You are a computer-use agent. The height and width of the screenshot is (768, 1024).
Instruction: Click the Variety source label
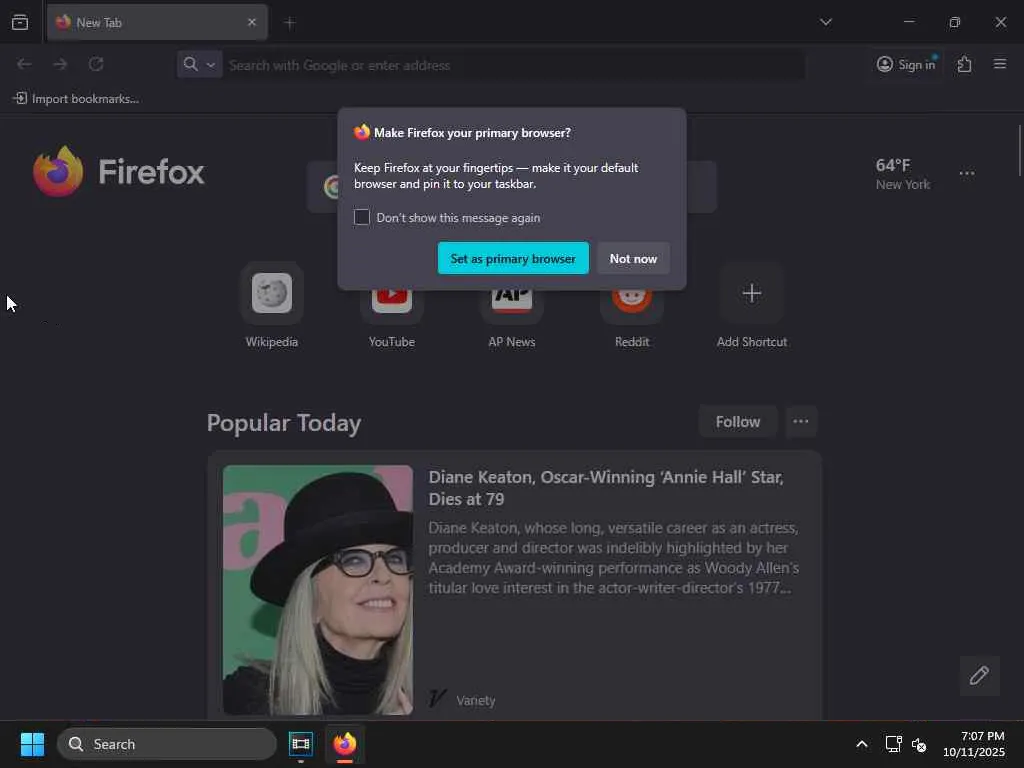[475, 700]
